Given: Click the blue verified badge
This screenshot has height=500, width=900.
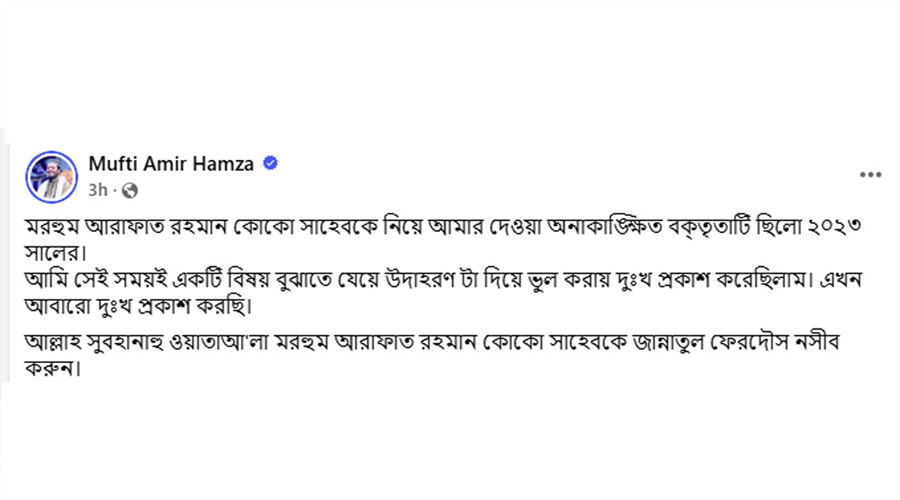Looking at the screenshot, I should (x=270, y=164).
